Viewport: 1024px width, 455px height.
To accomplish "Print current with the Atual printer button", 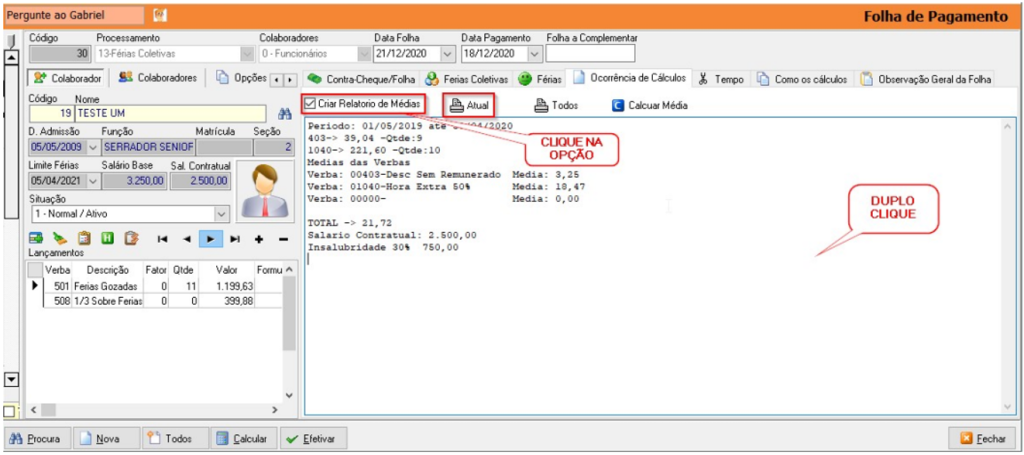I will (x=468, y=105).
